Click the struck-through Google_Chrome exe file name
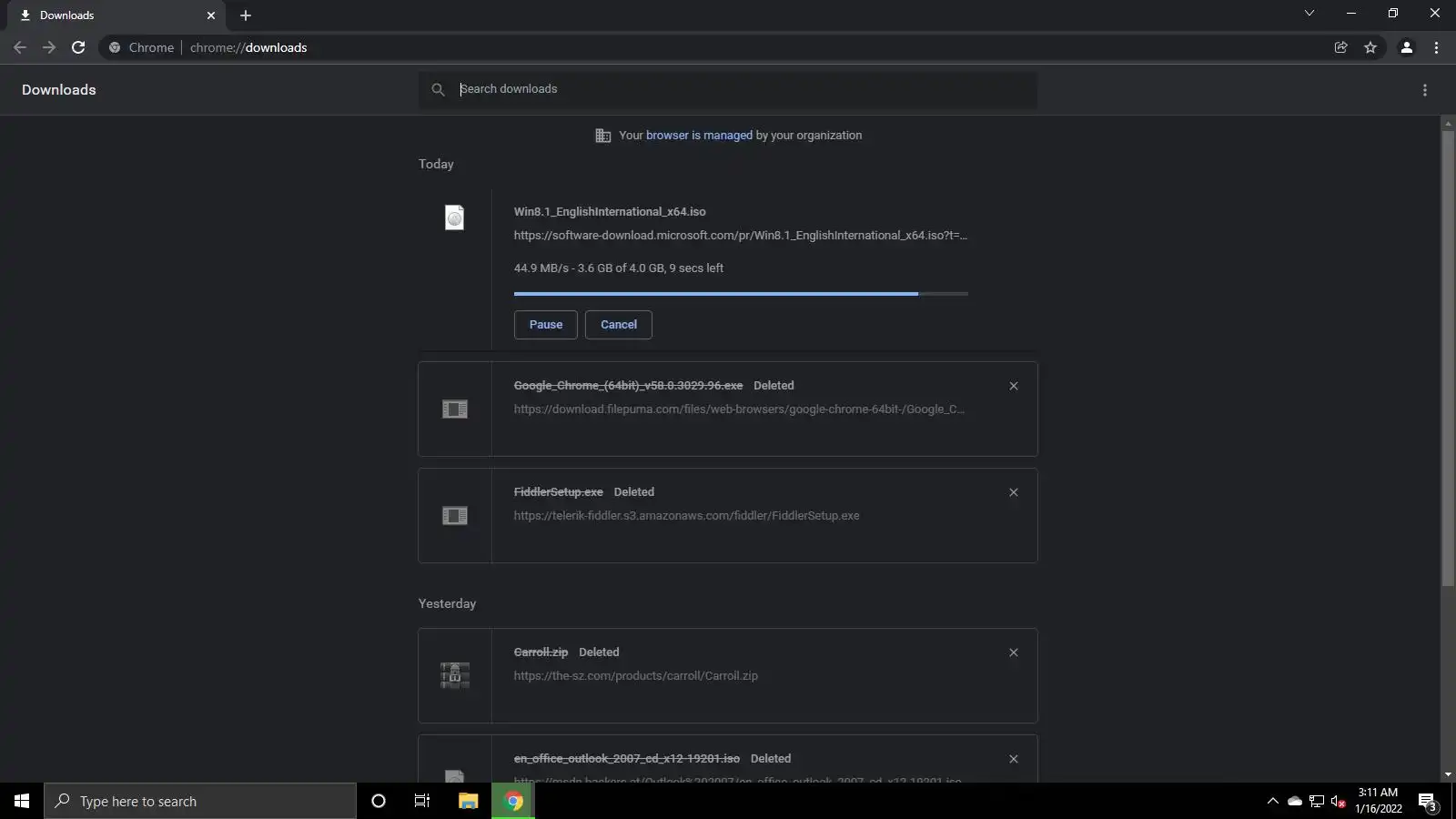 tap(628, 386)
